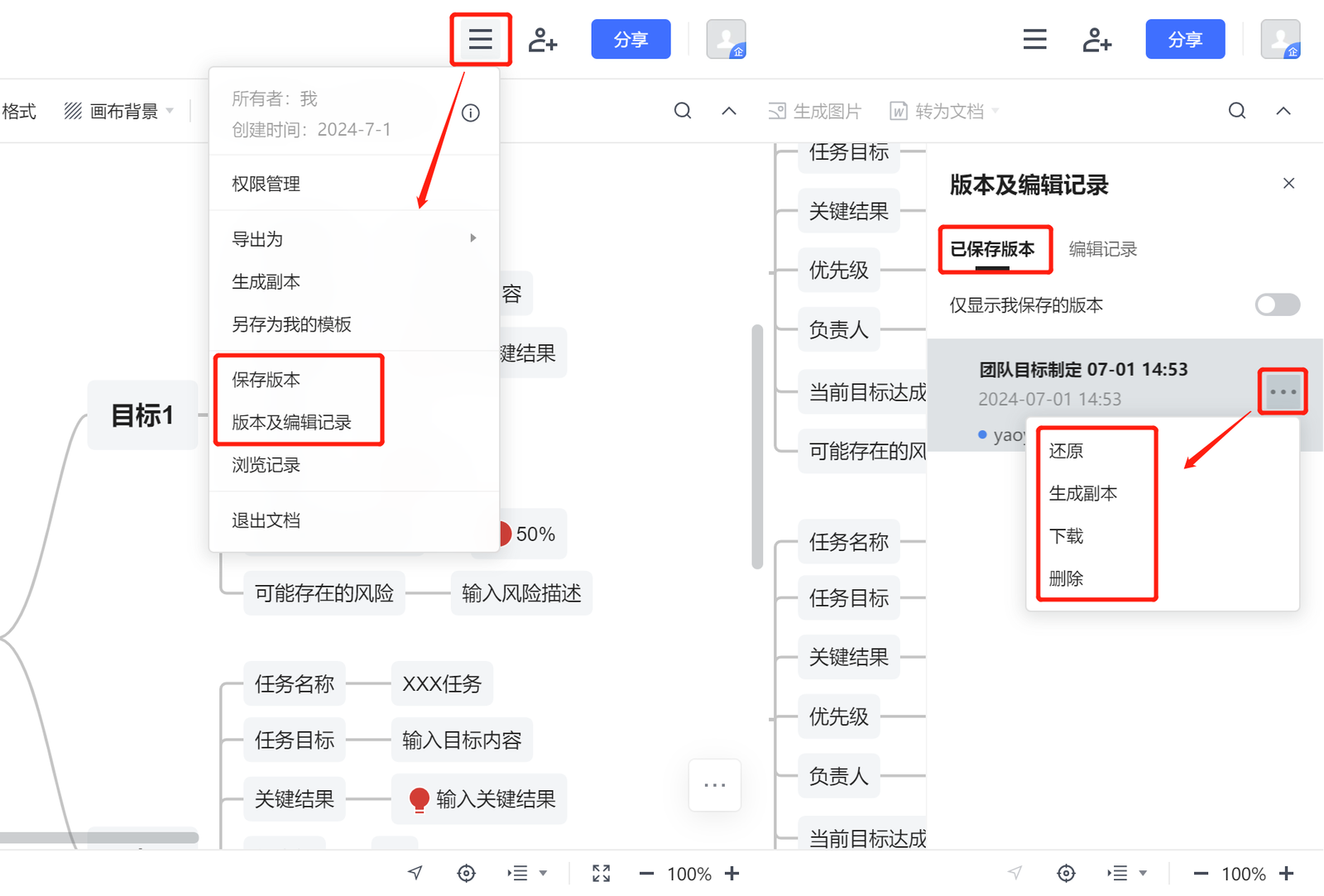Collapse the toolbar with the chevron left of 生成图片
Image resolution: width=1324 pixels, height=896 pixels.
coord(729,111)
